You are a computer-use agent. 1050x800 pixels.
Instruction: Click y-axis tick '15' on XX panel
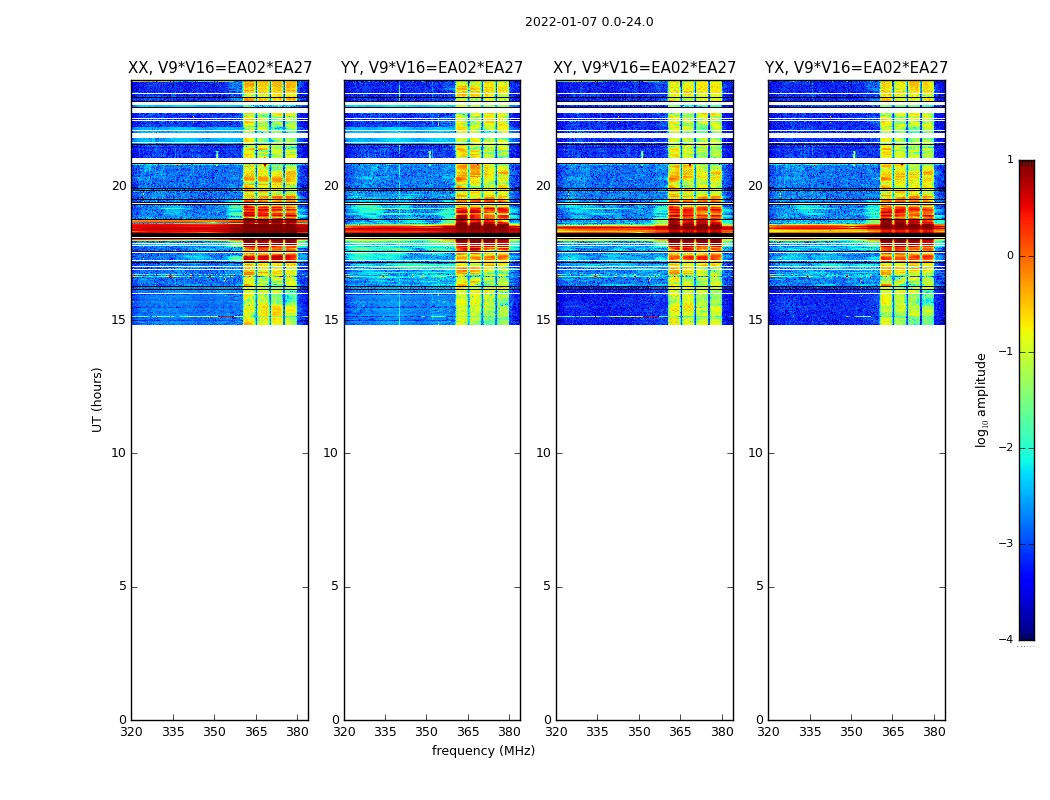click(119, 319)
